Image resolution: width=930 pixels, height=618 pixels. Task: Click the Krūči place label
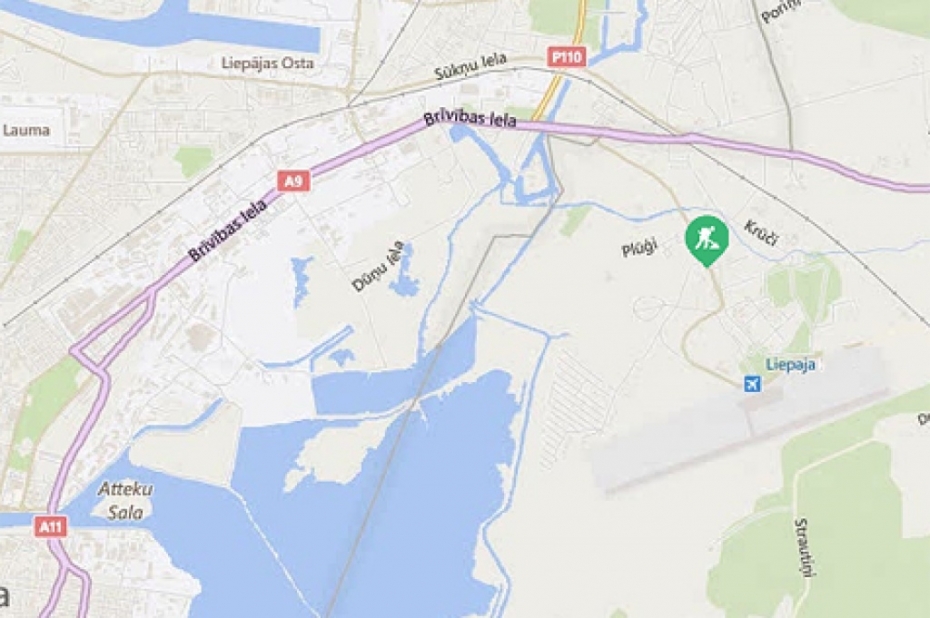pyautogui.click(x=761, y=232)
